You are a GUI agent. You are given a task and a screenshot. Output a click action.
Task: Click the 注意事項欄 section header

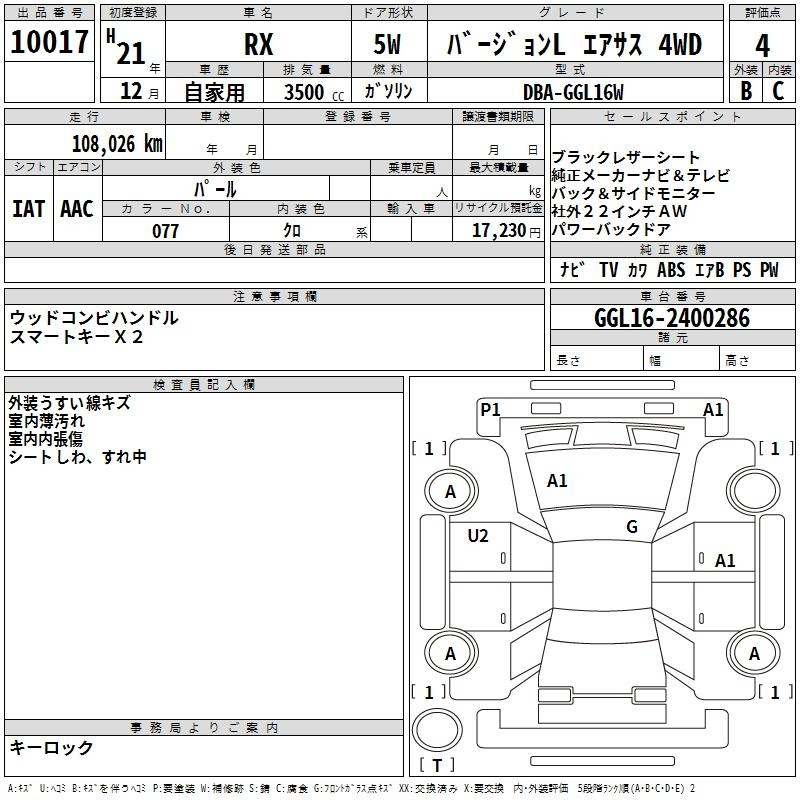pos(274,296)
